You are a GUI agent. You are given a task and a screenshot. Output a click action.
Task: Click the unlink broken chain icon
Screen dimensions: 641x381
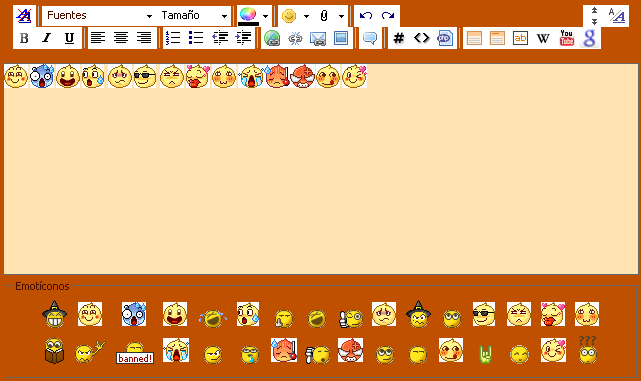[295, 38]
